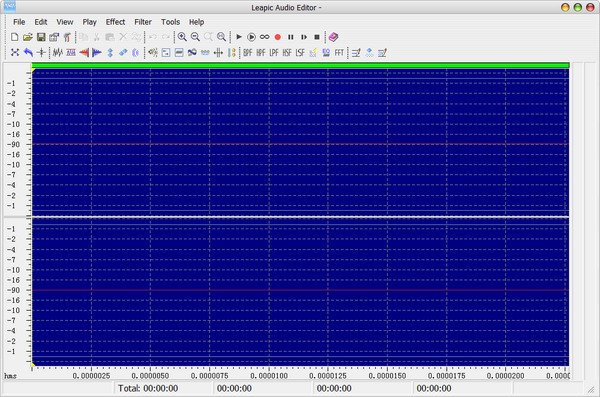The width and height of the screenshot is (600, 397).
Task: Click the horizontal compress arrows icon
Action: [x=218, y=52]
